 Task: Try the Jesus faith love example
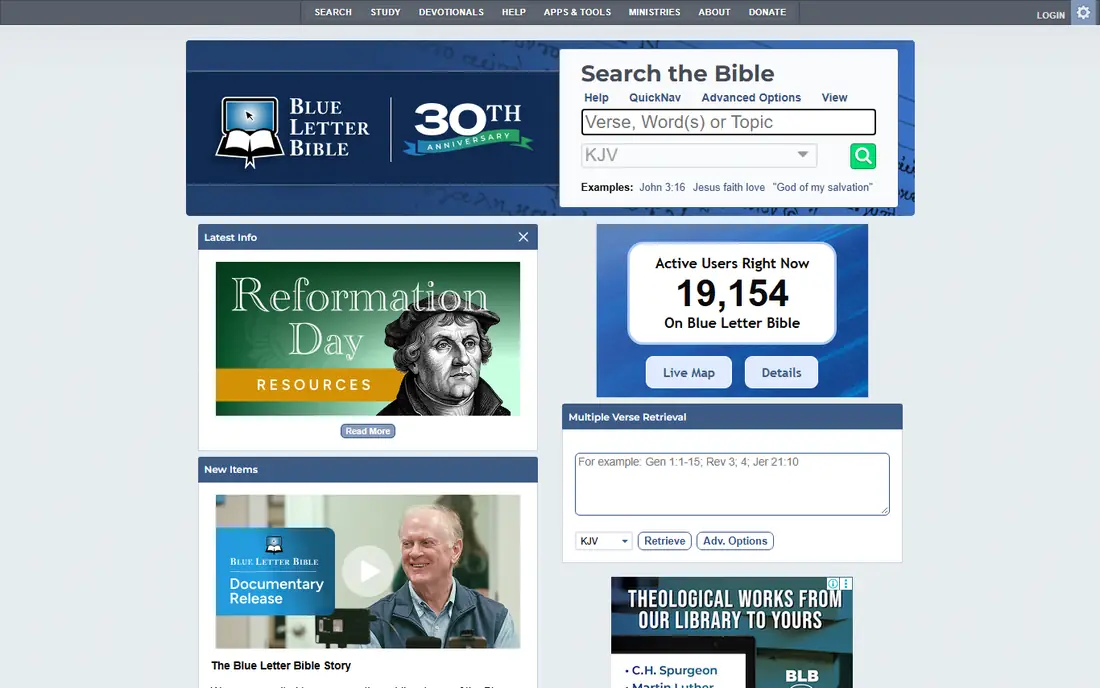729,187
